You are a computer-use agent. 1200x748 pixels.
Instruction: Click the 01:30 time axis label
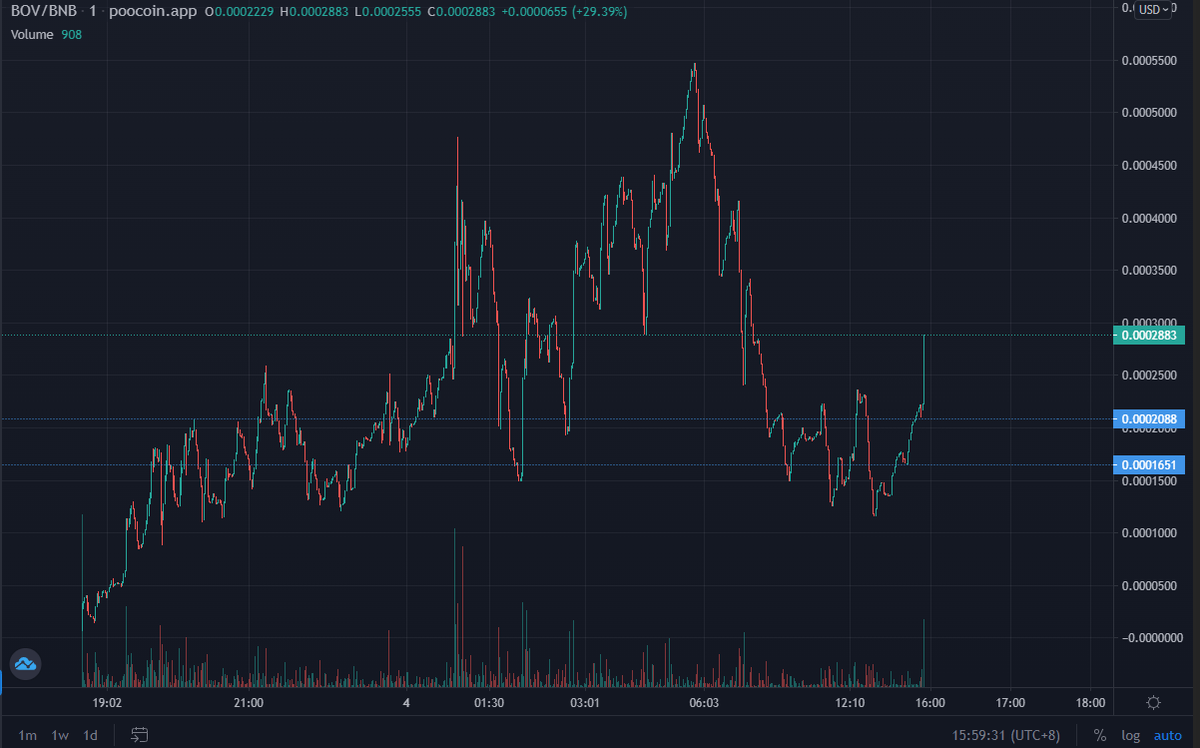click(489, 703)
